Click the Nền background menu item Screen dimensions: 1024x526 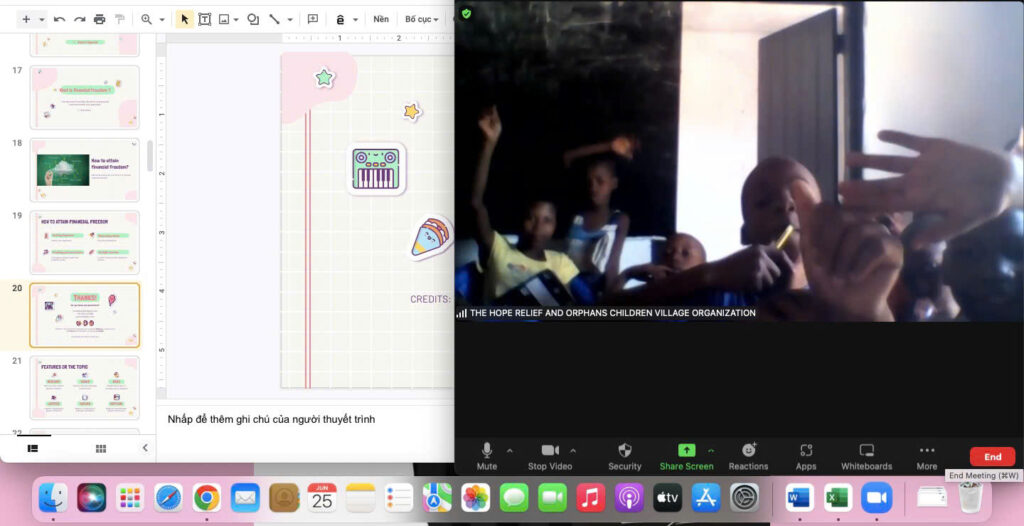(x=381, y=19)
